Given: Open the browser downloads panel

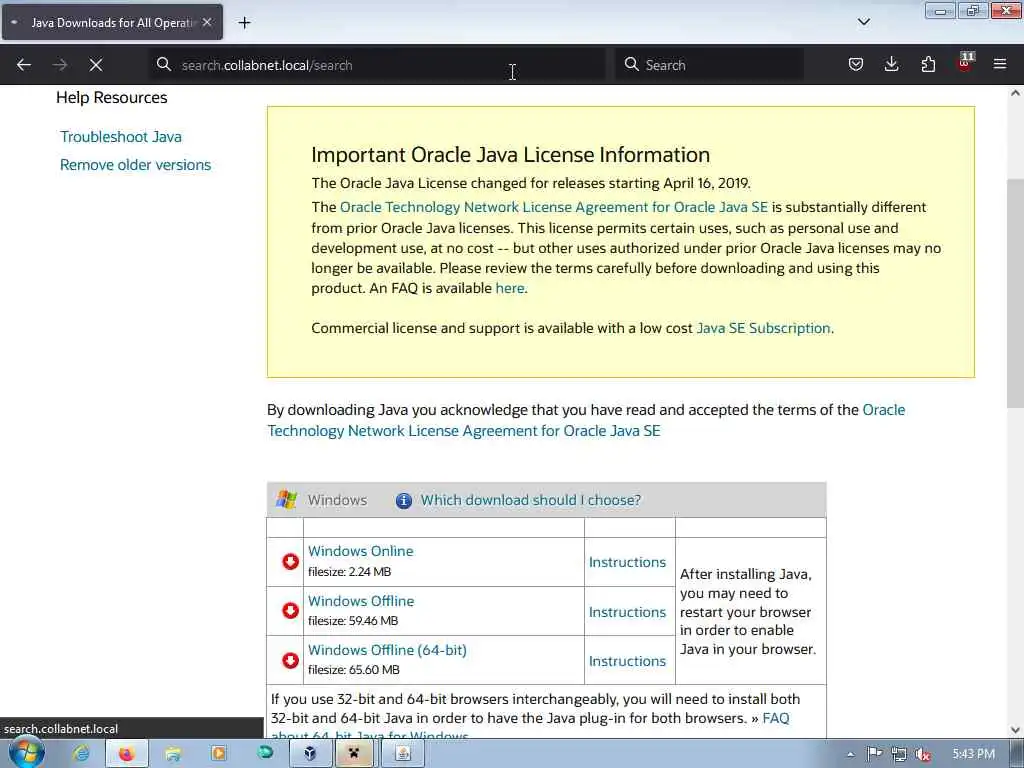Looking at the screenshot, I should pyautogui.click(x=891, y=64).
